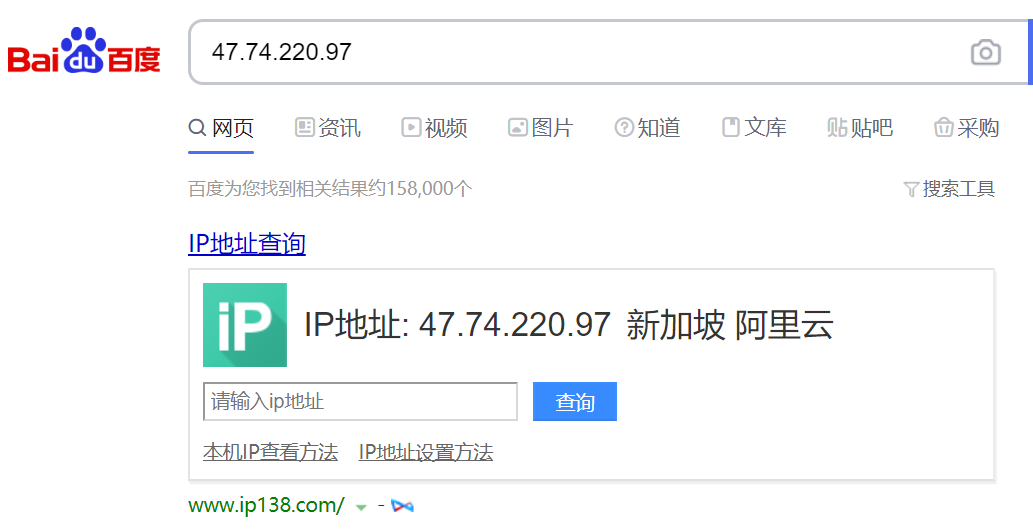Select the 网页 tab
Viewport: 1033px width, 529px height.
coord(221,128)
